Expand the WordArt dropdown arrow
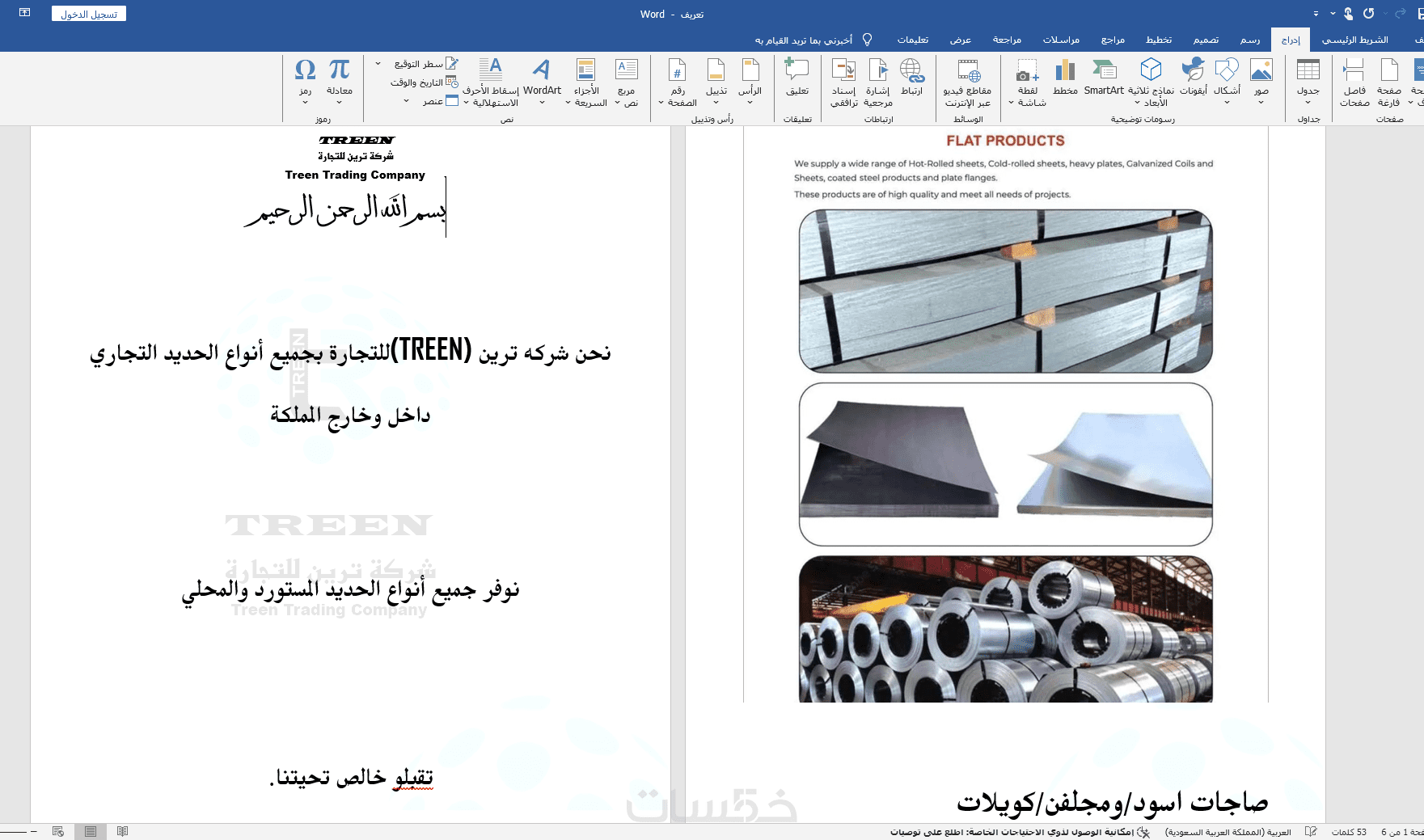Image resolution: width=1424 pixels, height=840 pixels. coord(542,103)
